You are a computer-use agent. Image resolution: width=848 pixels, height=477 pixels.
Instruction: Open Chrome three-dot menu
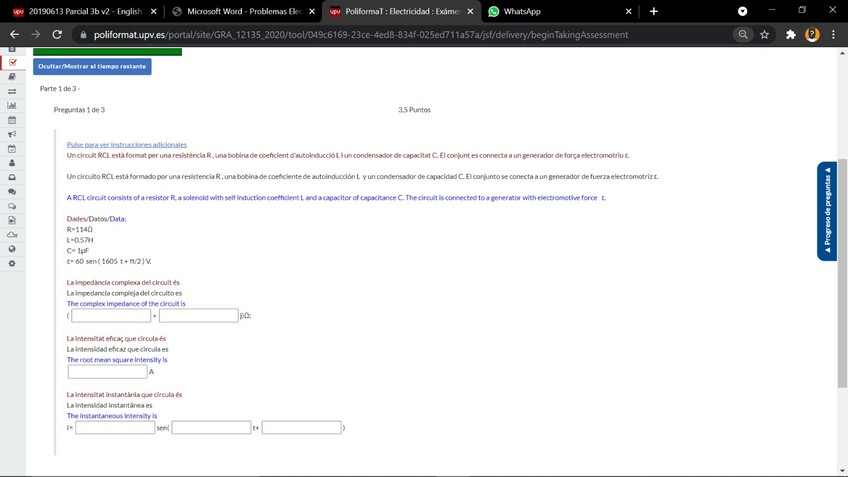tap(833, 35)
